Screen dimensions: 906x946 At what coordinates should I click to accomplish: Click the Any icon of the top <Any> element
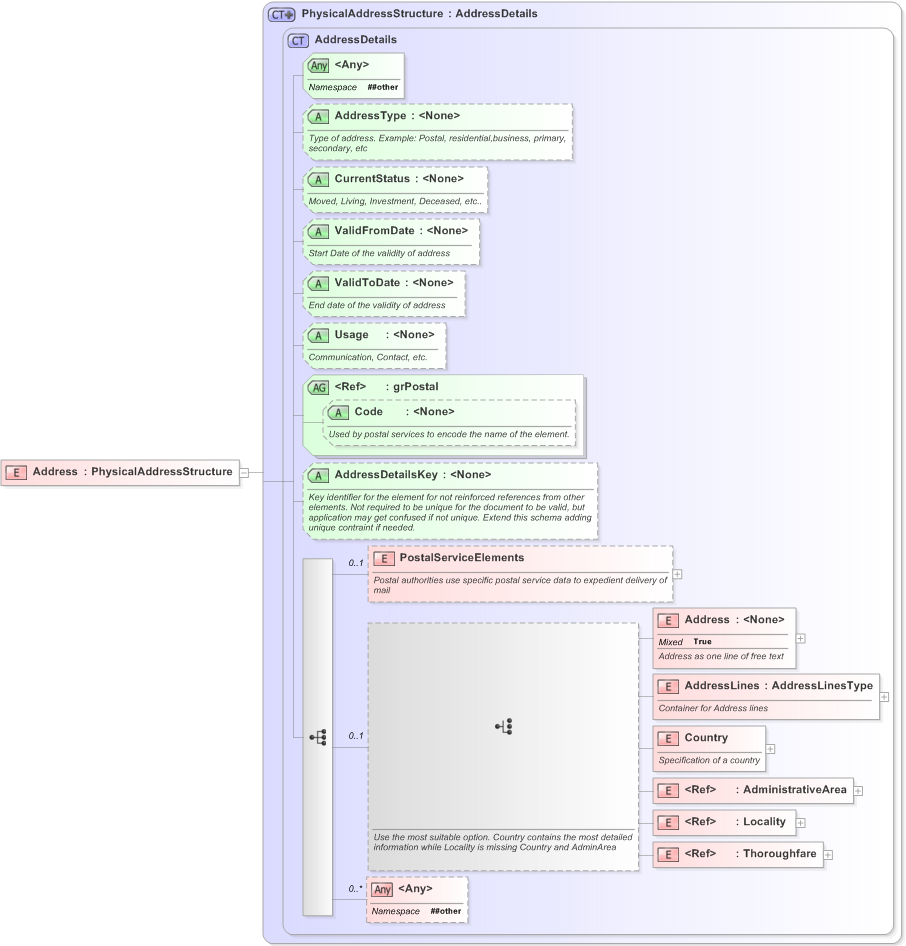point(318,65)
